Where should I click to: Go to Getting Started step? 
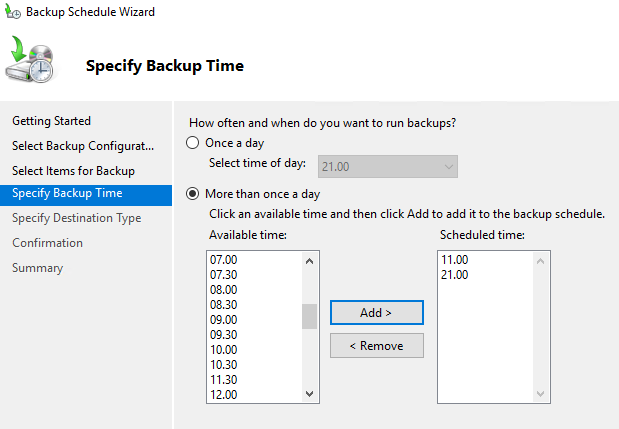point(51,121)
